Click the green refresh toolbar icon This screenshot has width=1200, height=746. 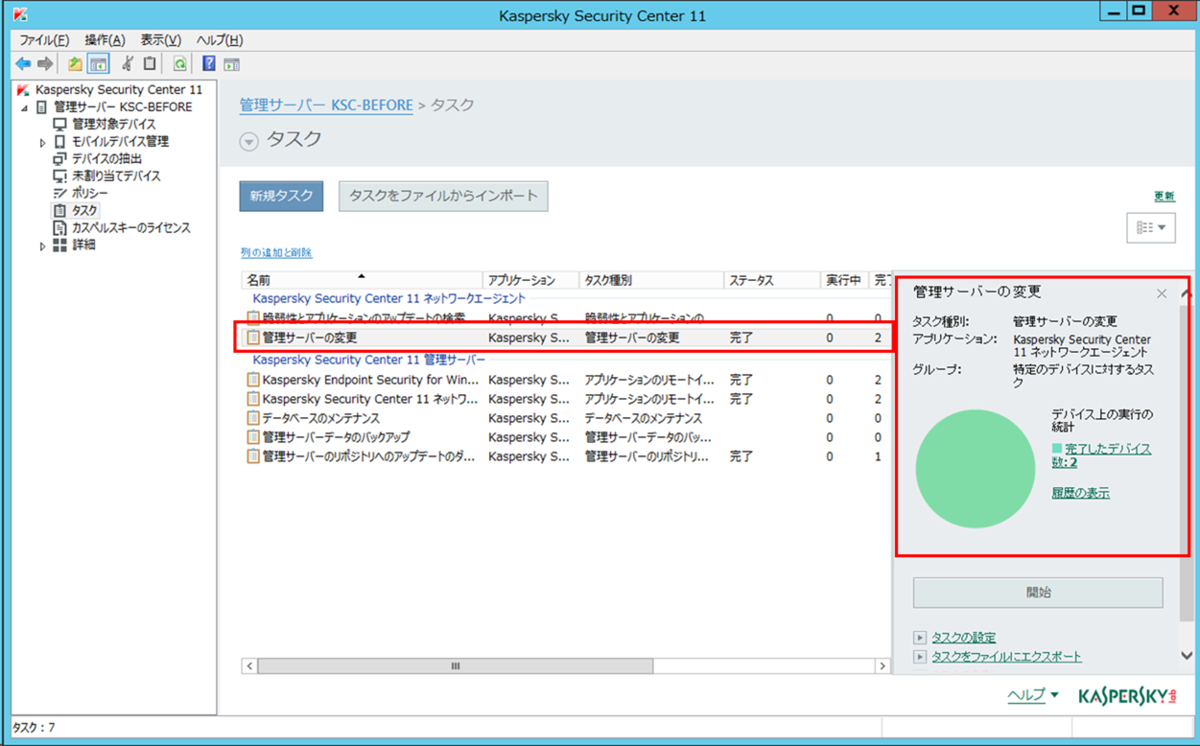click(180, 63)
